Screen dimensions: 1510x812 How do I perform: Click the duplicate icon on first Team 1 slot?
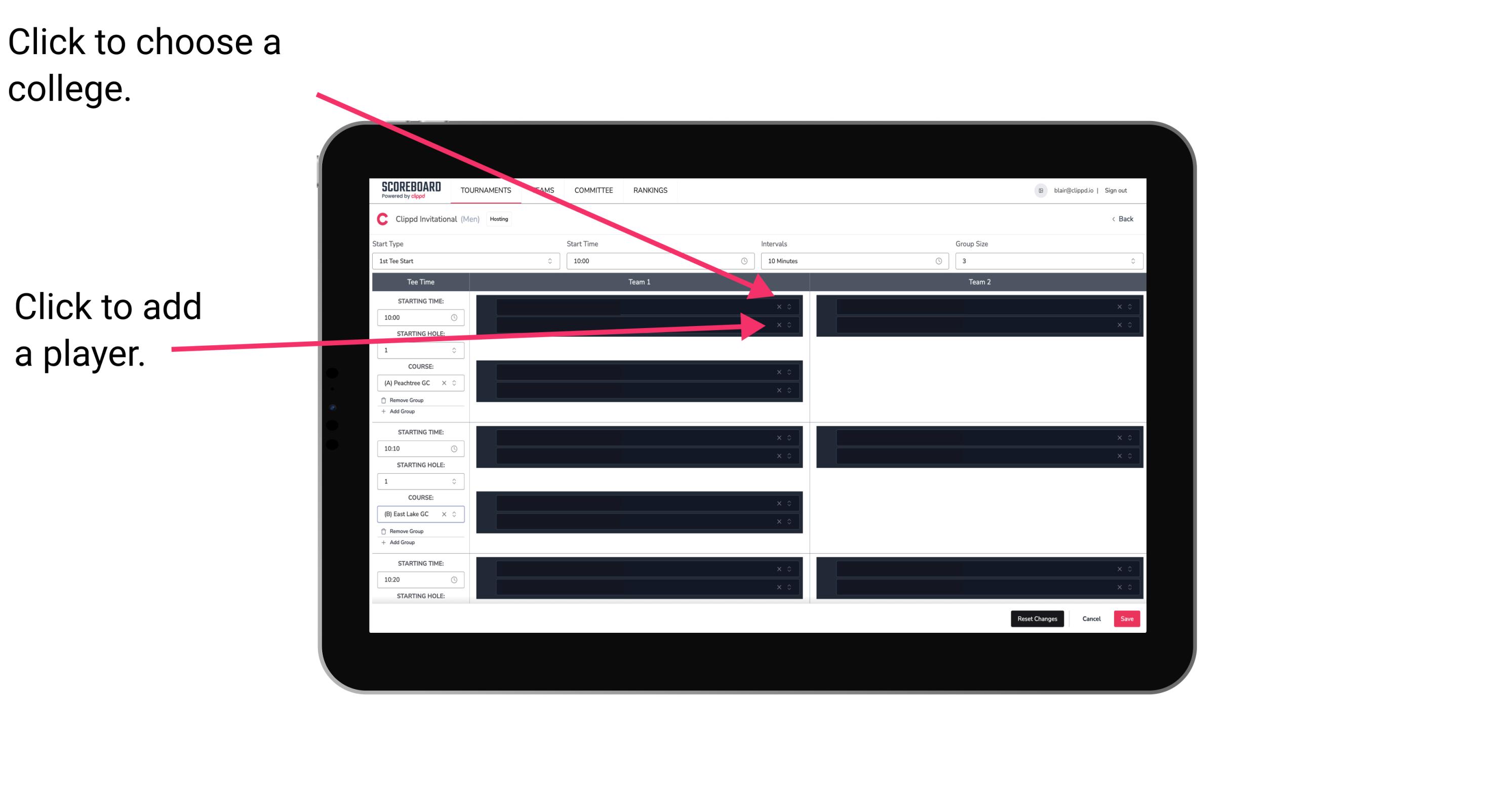pyautogui.click(x=790, y=307)
